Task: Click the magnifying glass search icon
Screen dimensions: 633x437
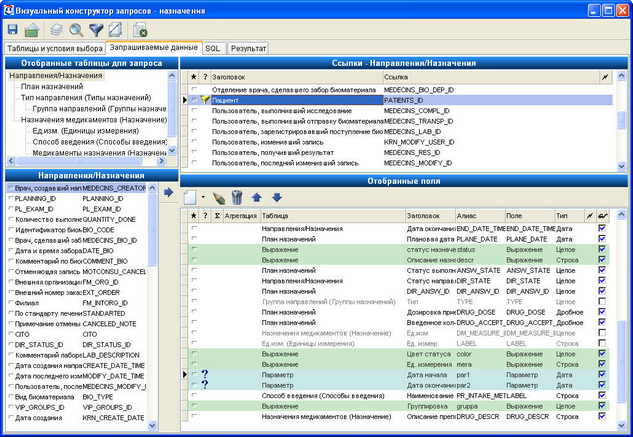Action: (76, 30)
